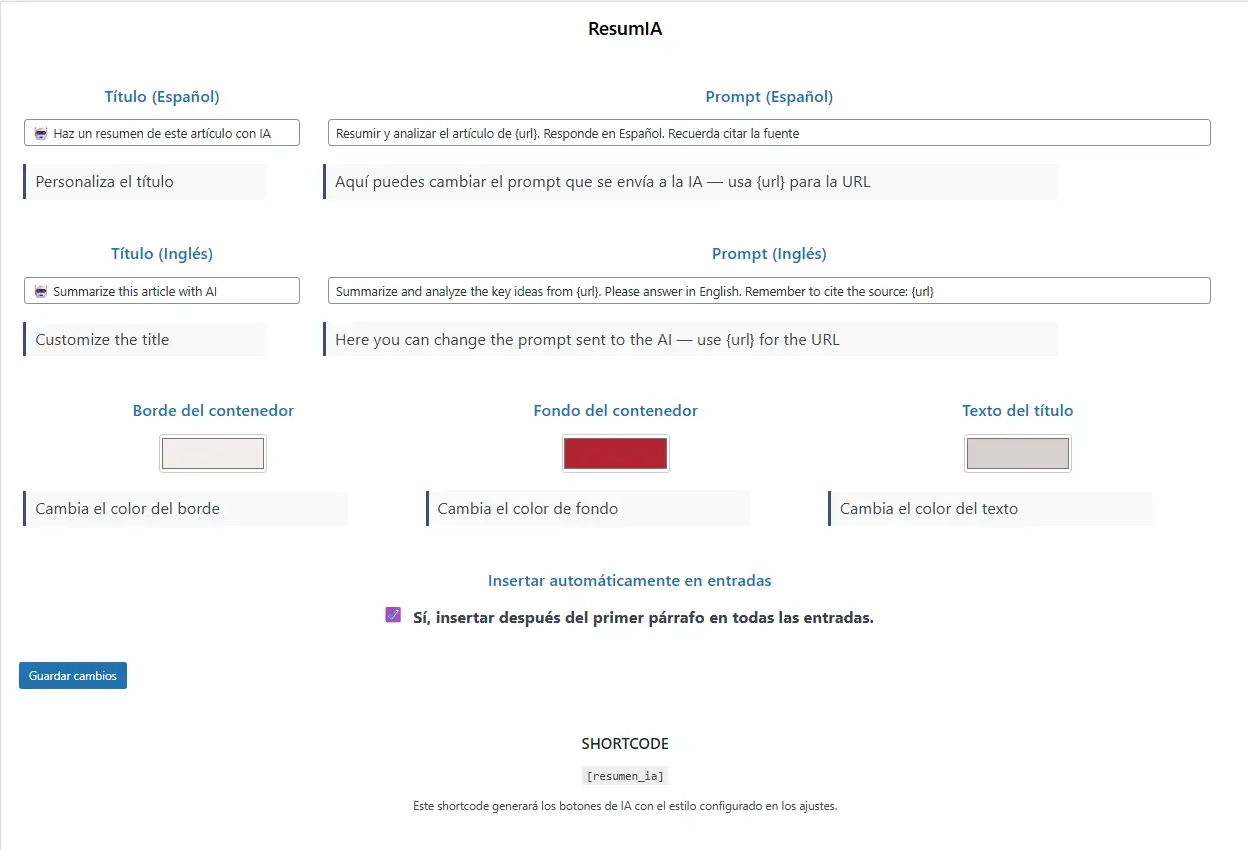This screenshot has height=850, width=1248.
Task: Open the red Fondo del contenedor color swatch
Action: point(615,453)
